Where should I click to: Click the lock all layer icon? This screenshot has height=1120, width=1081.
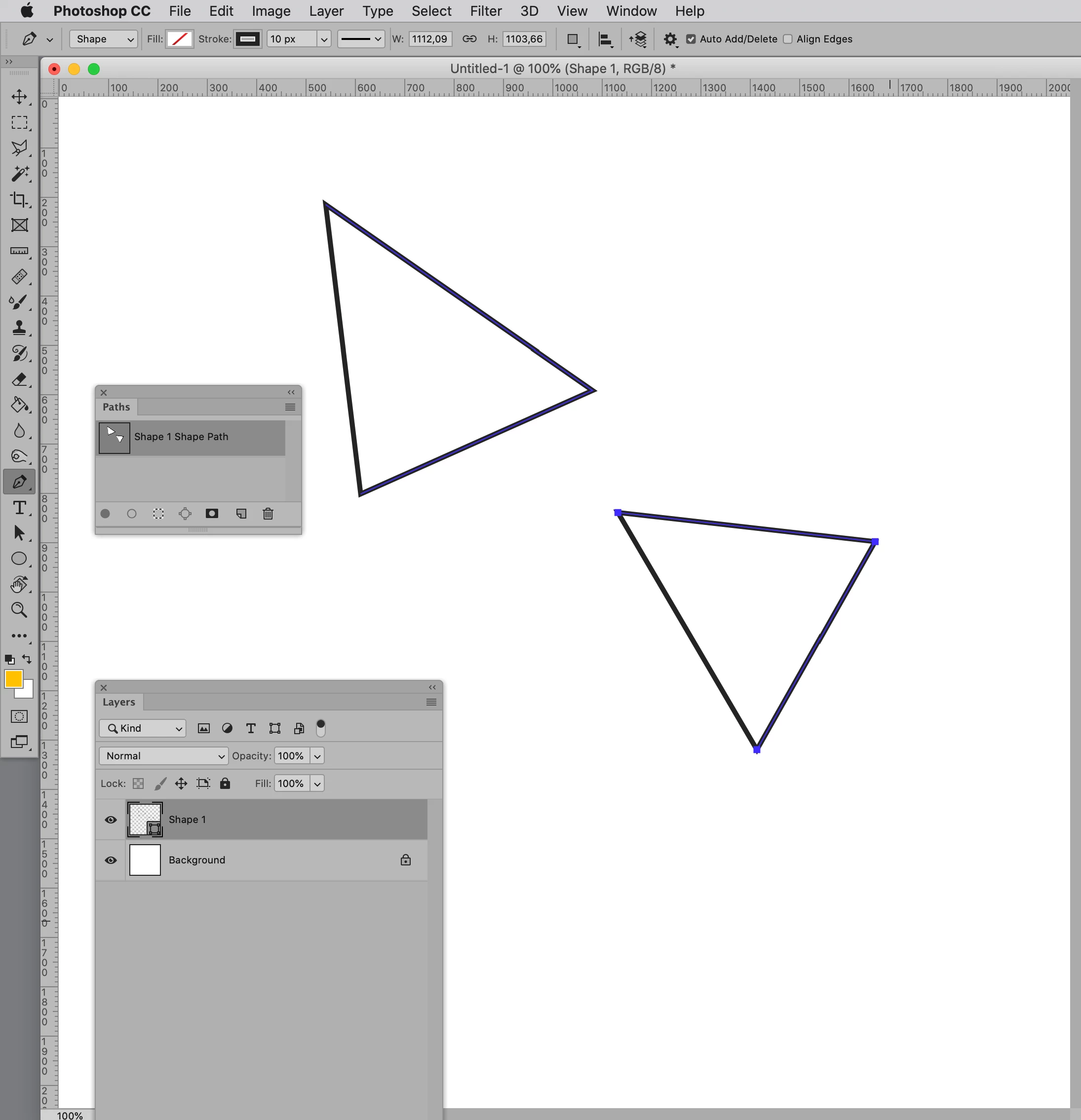point(225,784)
